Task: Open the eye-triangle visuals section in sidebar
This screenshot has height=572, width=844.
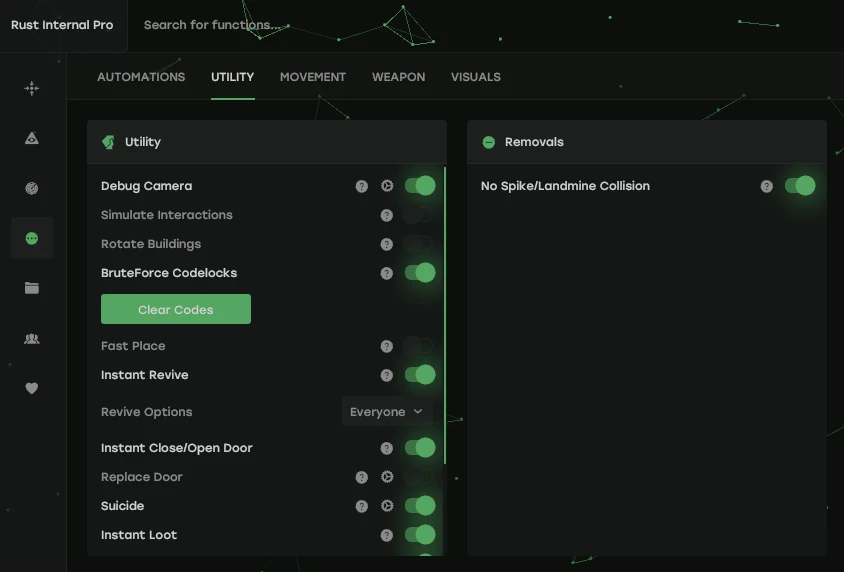Action: 32,138
